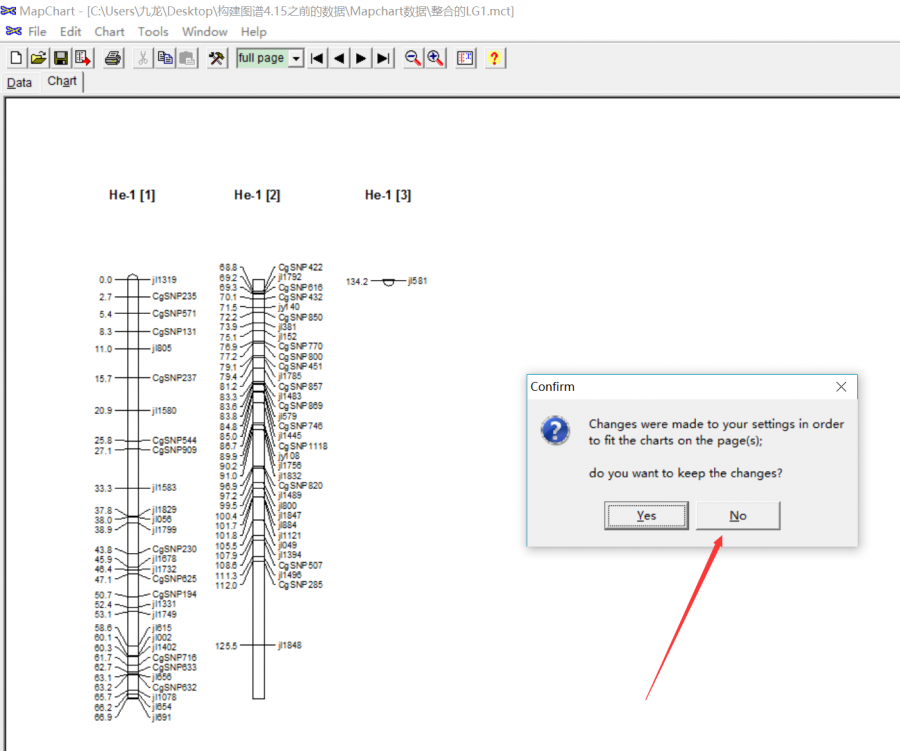This screenshot has width=900, height=751.
Task: Select marker label CgSNP422
Action: click(x=301, y=268)
